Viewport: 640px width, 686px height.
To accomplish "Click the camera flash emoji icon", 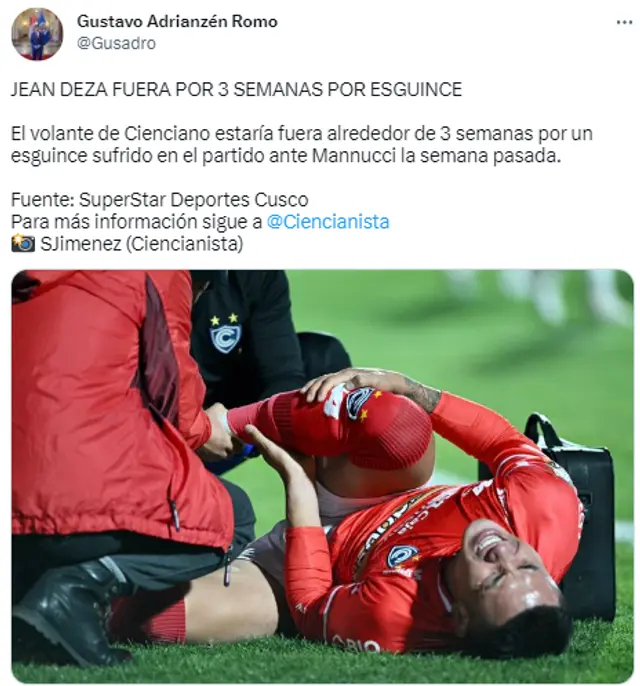I will click(x=23, y=243).
